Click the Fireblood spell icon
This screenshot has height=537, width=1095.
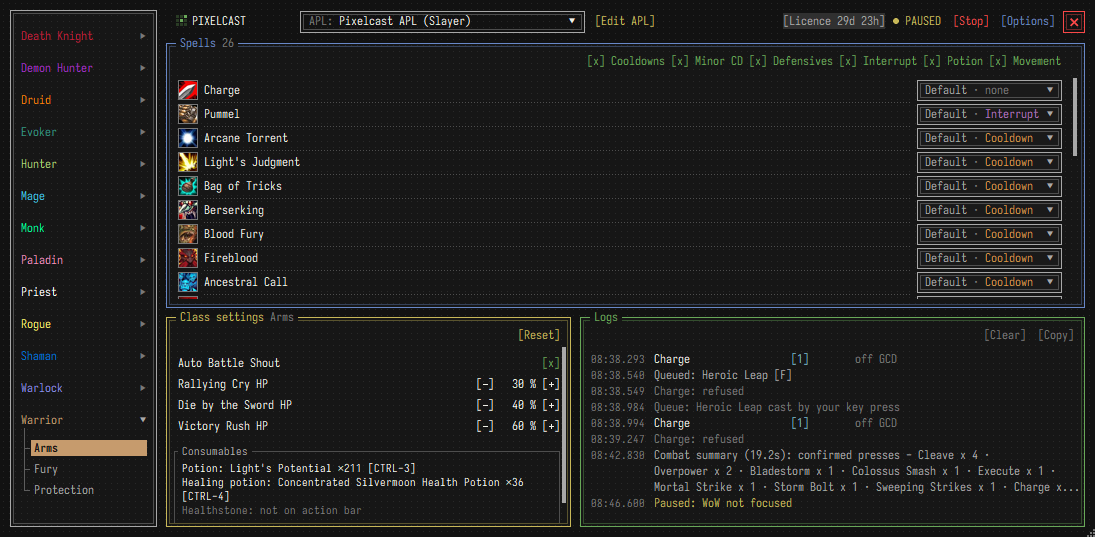(188, 258)
